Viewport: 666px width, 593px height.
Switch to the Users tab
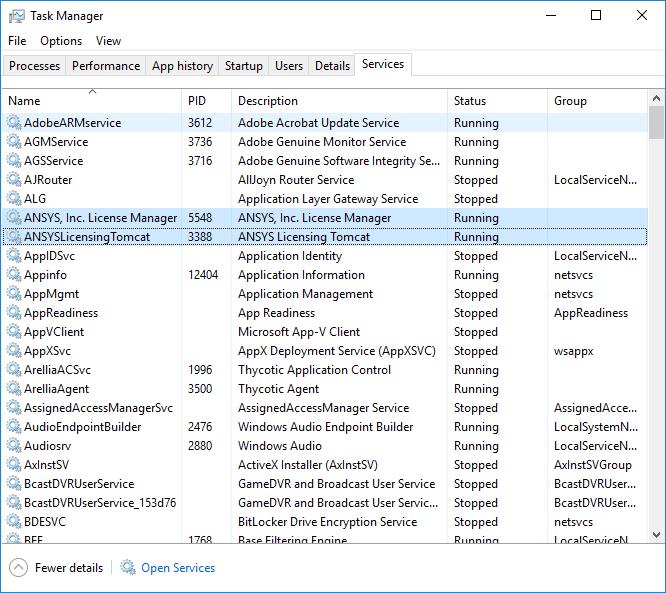(x=289, y=66)
